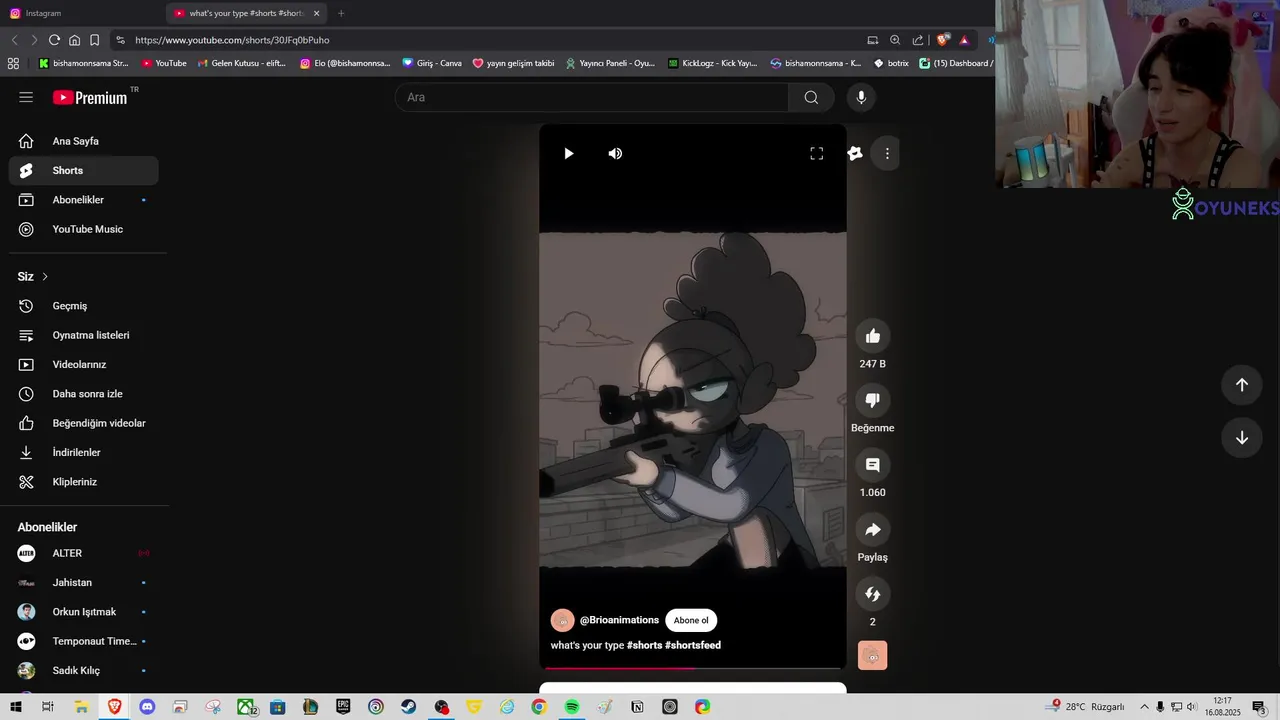Open Spotify from the taskbar
This screenshot has width=1280, height=720.
click(x=571, y=707)
